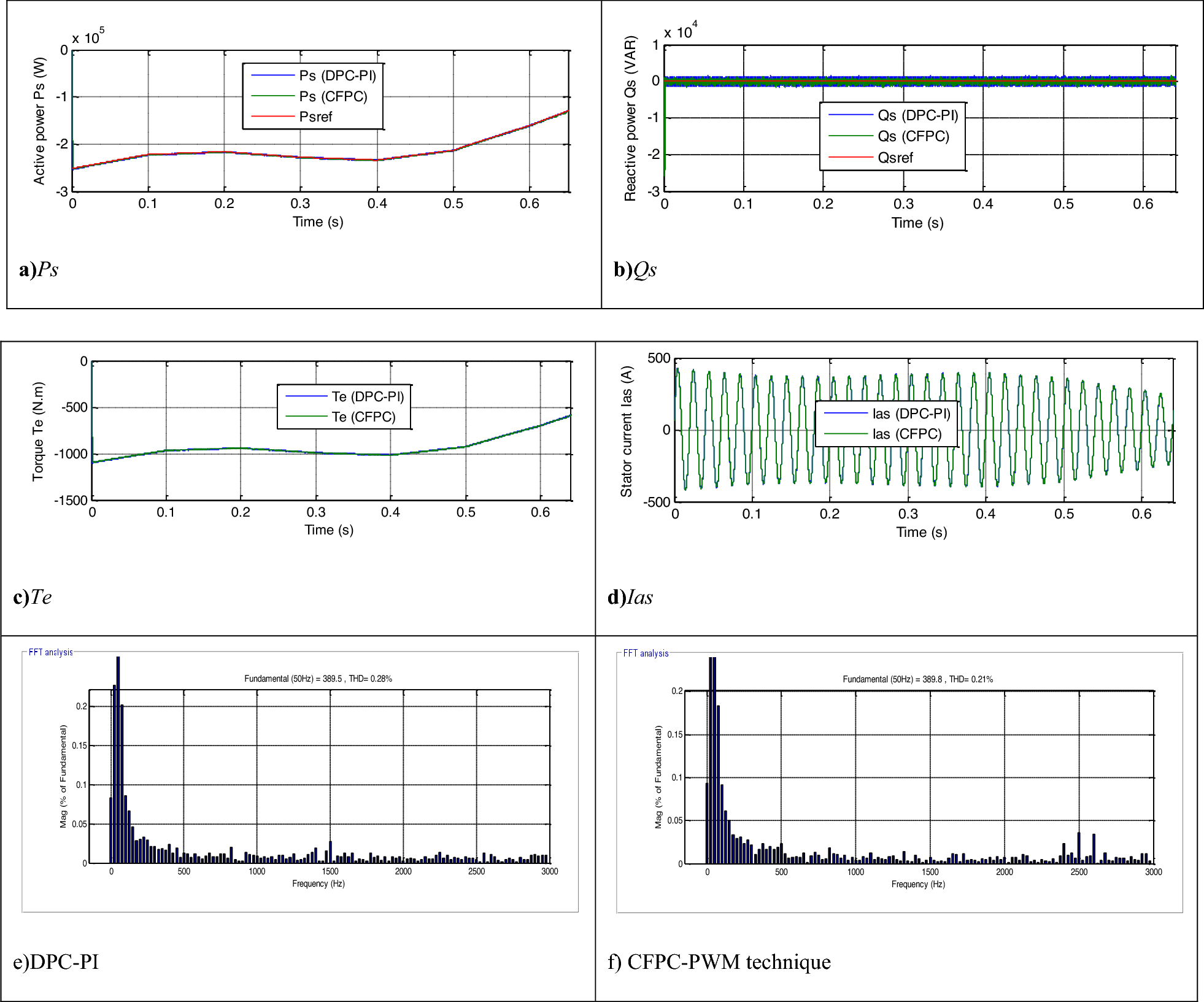Click the left FFT analysis panel title
The height and width of the screenshot is (1002, 1204).
tap(51, 652)
